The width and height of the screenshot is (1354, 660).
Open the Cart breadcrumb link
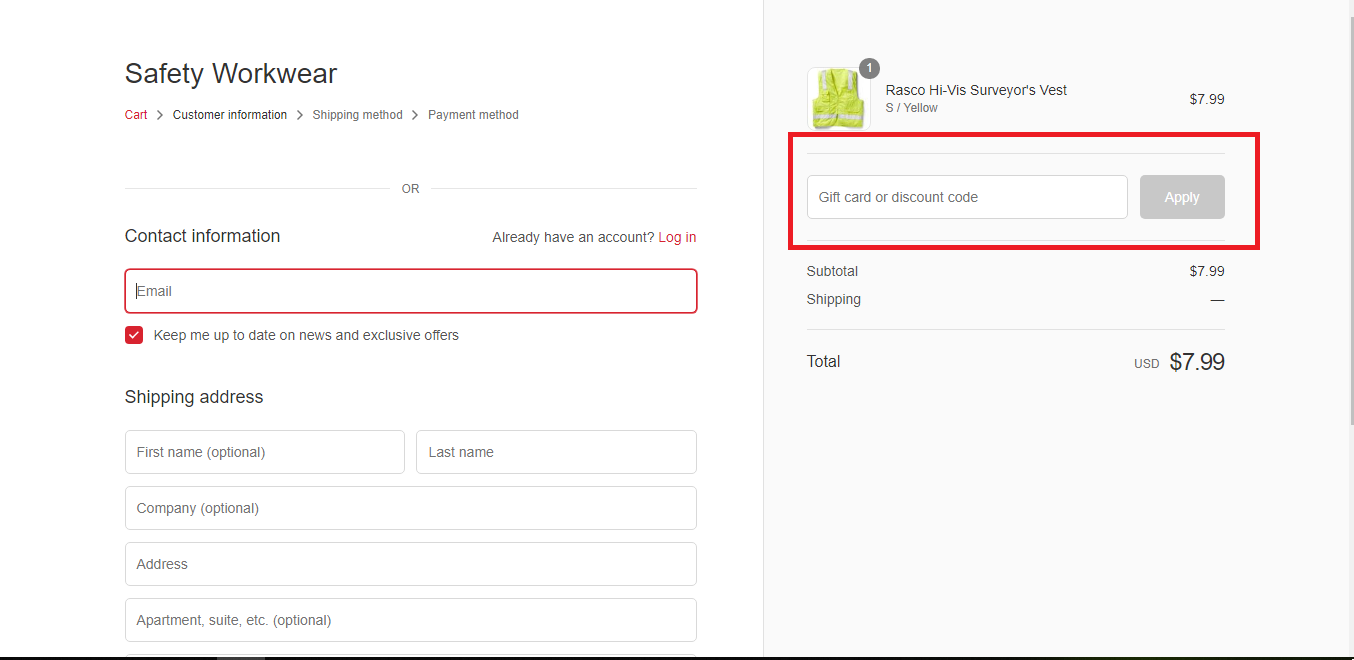point(136,115)
